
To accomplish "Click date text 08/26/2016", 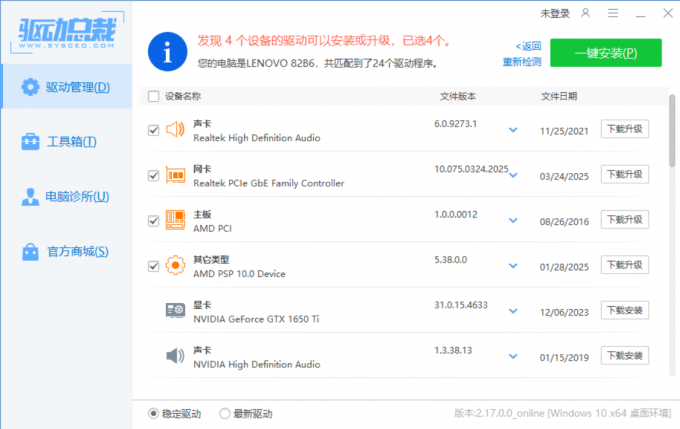I will pos(564,222).
